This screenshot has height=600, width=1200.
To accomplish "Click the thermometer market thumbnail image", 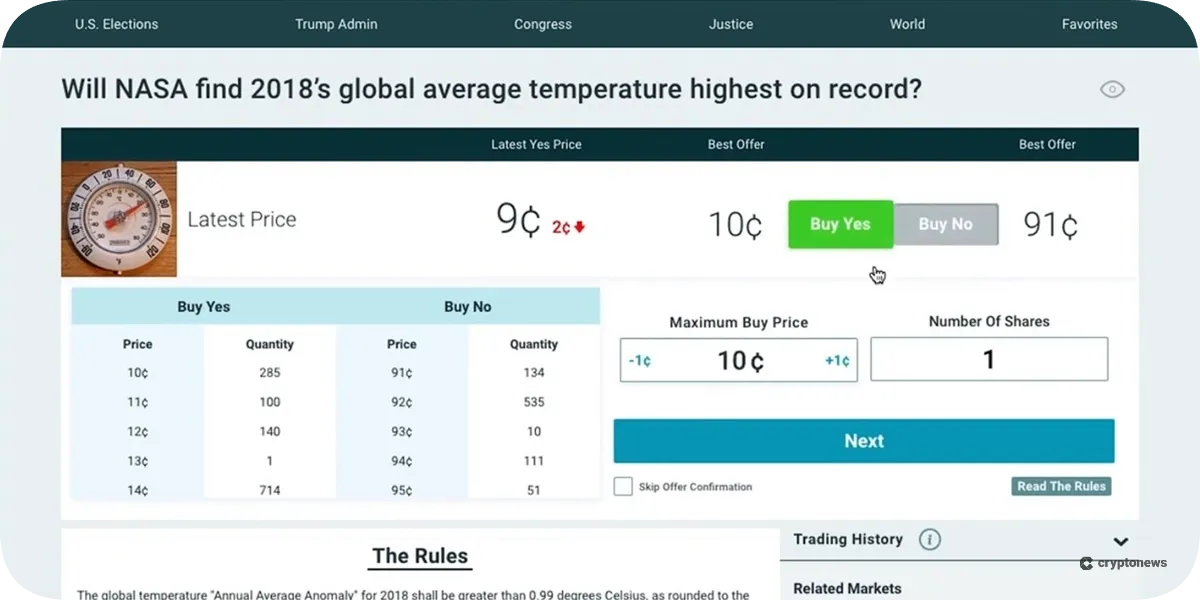I will coord(119,217).
